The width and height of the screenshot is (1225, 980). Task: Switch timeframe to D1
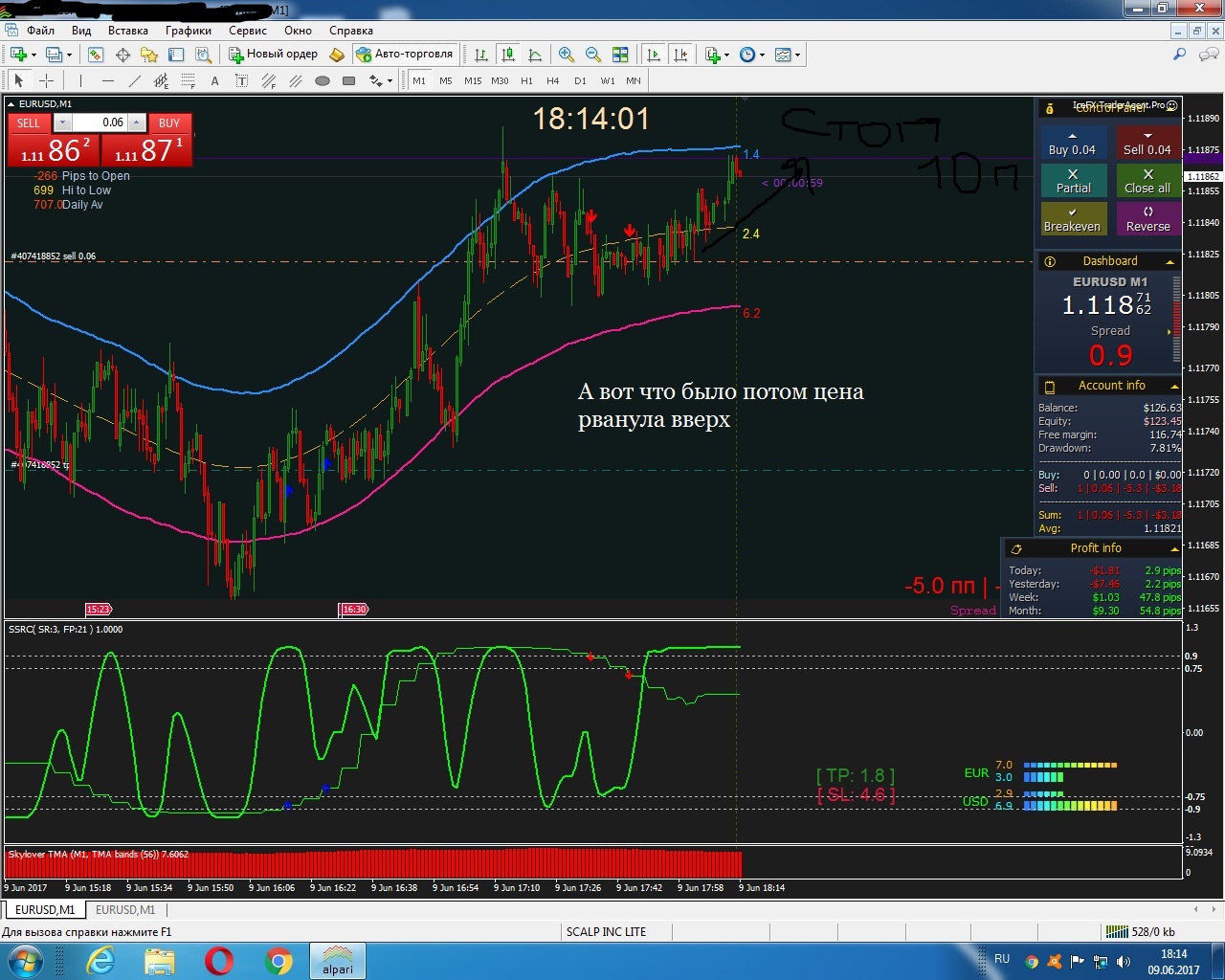[x=580, y=81]
